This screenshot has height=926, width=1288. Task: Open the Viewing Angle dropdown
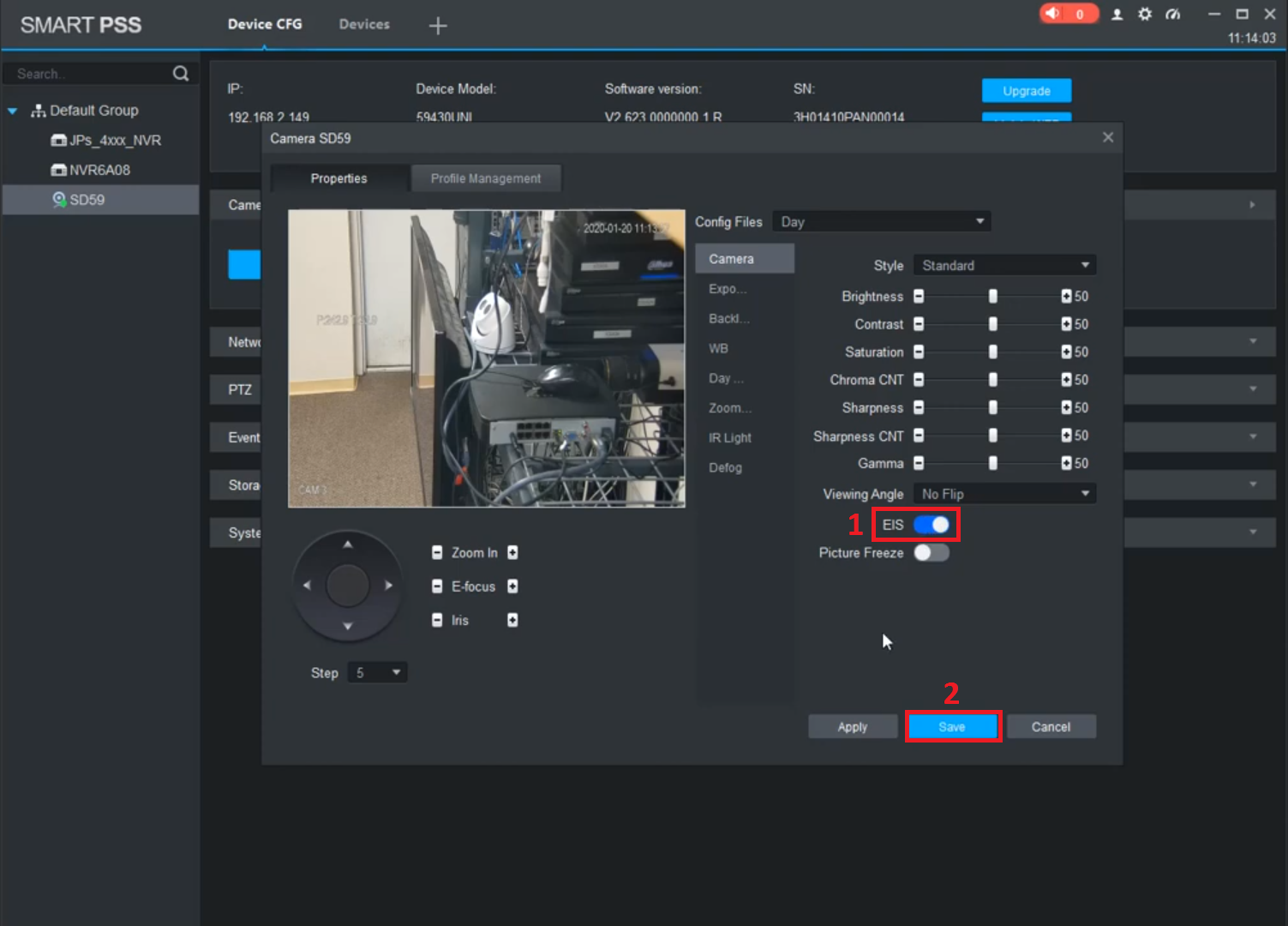[x=1004, y=494]
